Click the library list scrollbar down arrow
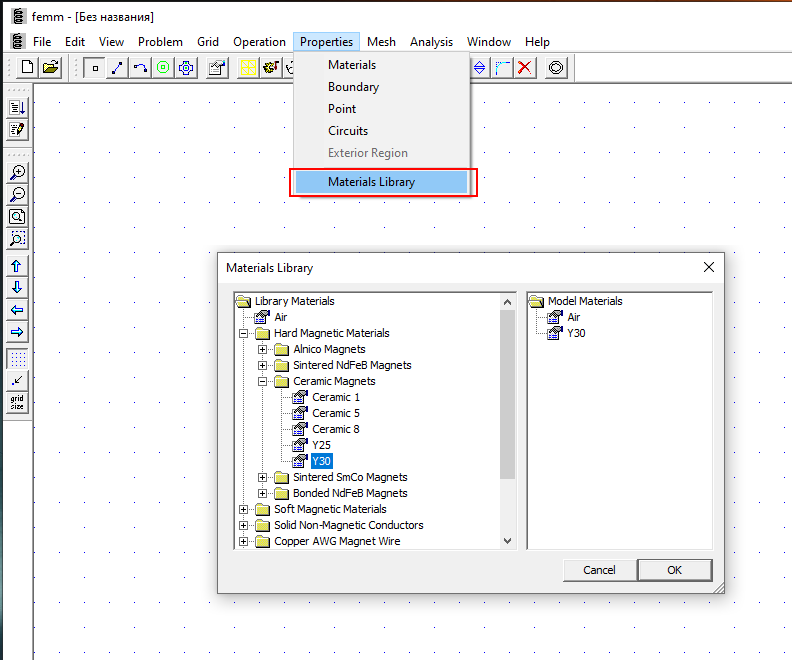This screenshot has width=792, height=660. coord(508,541)
